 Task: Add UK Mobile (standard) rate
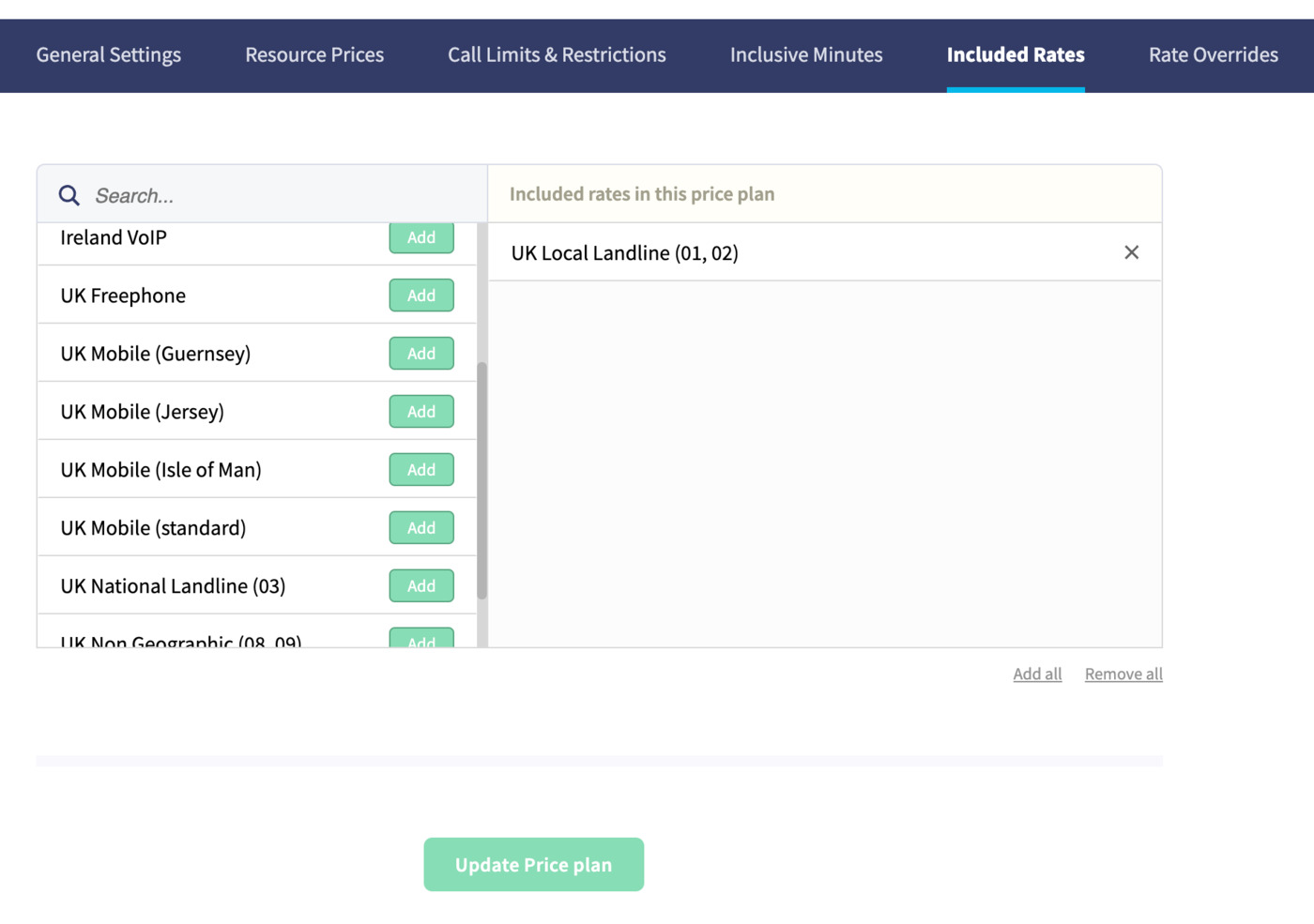[421, 528]
